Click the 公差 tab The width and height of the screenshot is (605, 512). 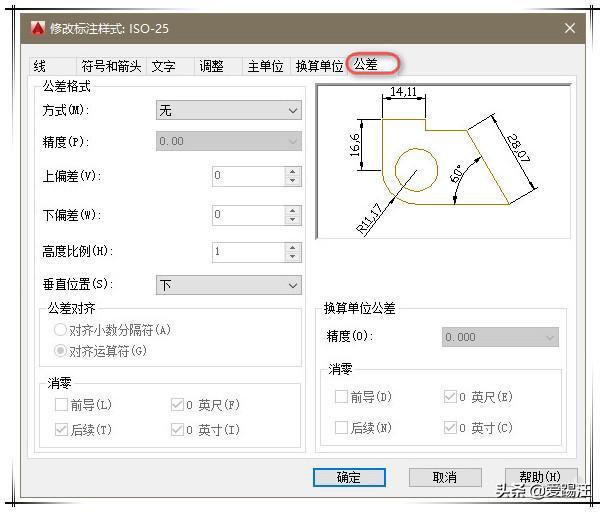click(x=372, y=64)
